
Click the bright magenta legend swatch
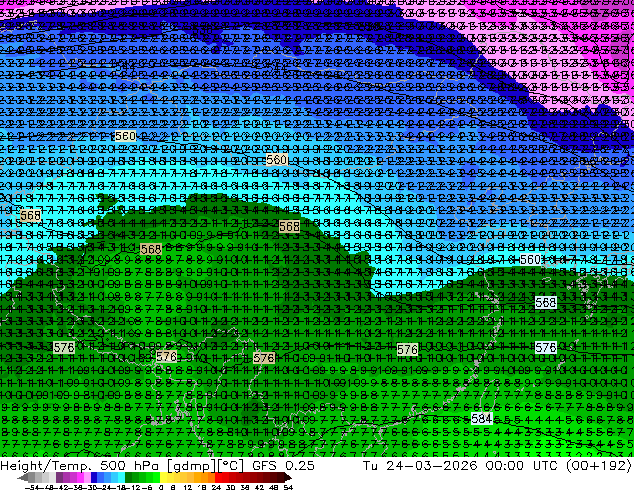pyautogui.click(x=80, y=478)
